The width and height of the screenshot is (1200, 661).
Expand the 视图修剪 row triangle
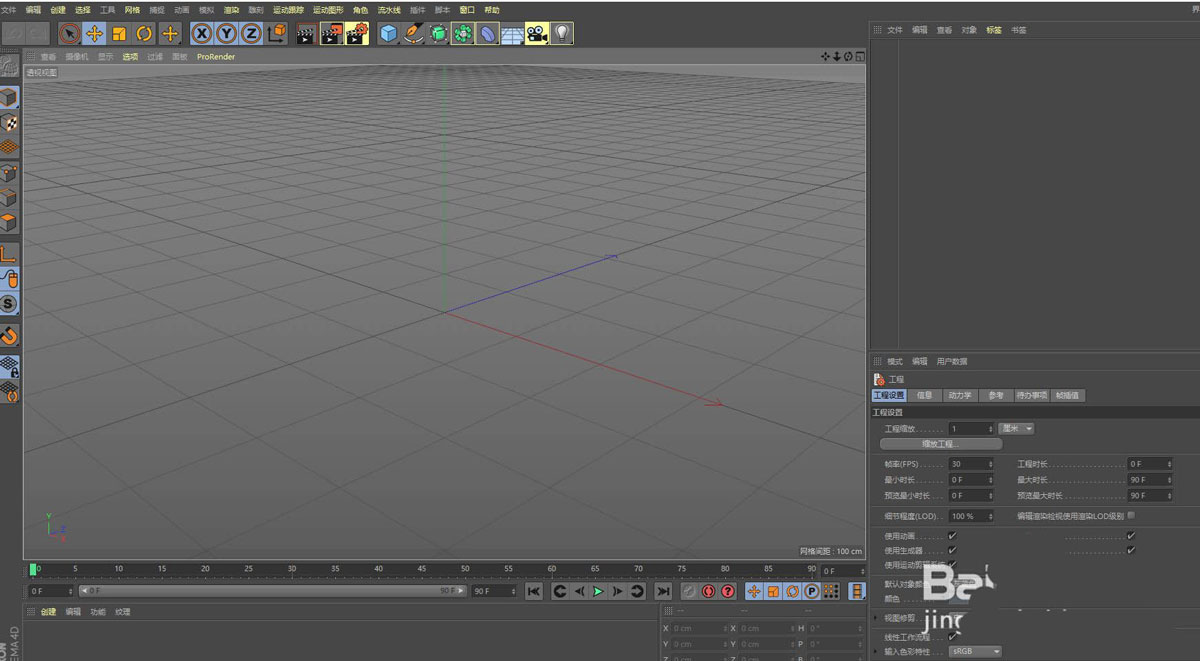coord(875,618)
